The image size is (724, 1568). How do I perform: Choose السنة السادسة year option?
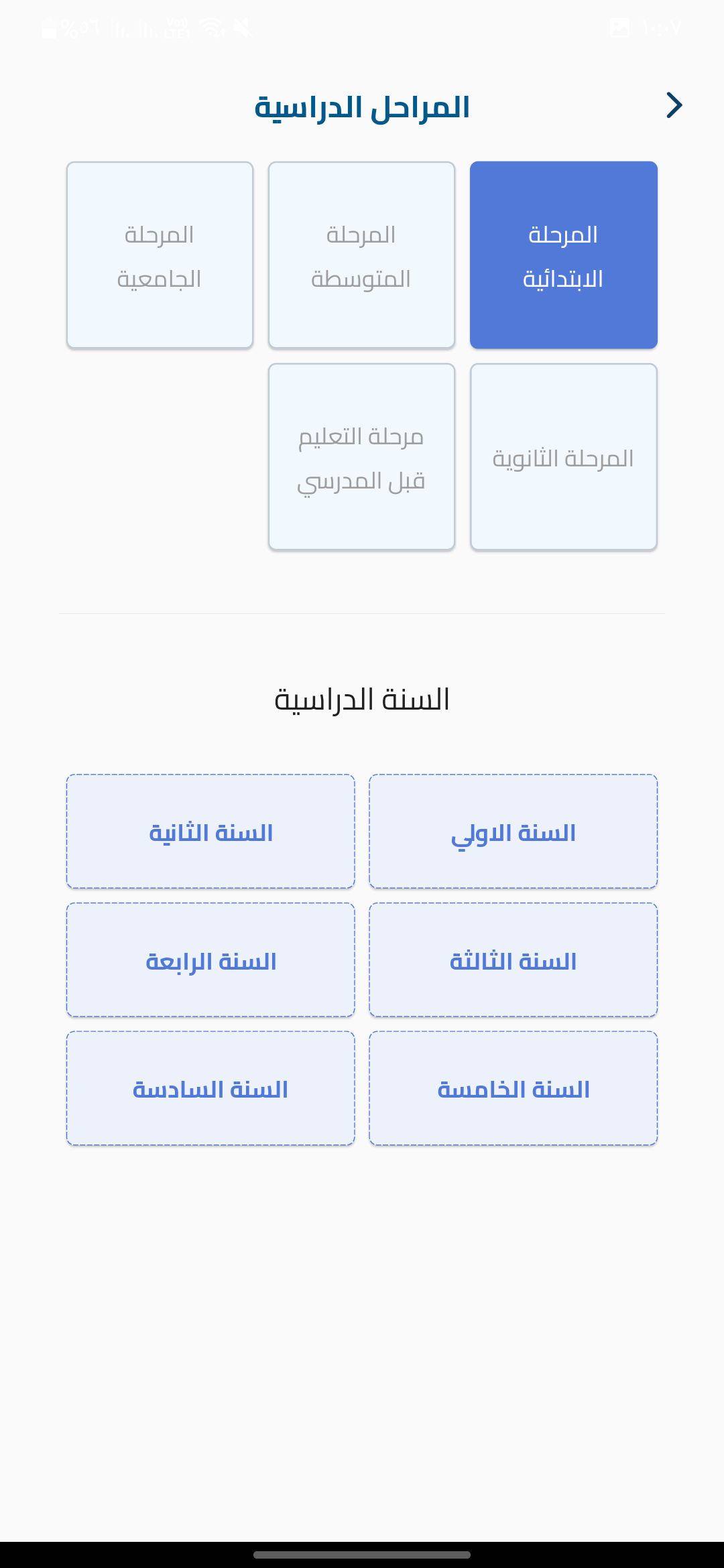210,1089
